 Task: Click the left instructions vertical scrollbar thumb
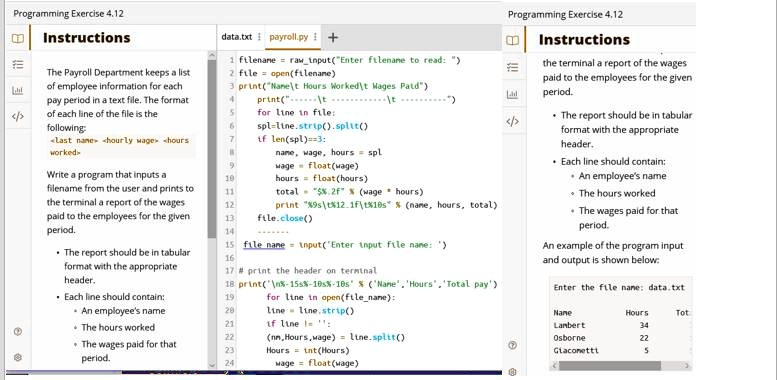[212, 149]
